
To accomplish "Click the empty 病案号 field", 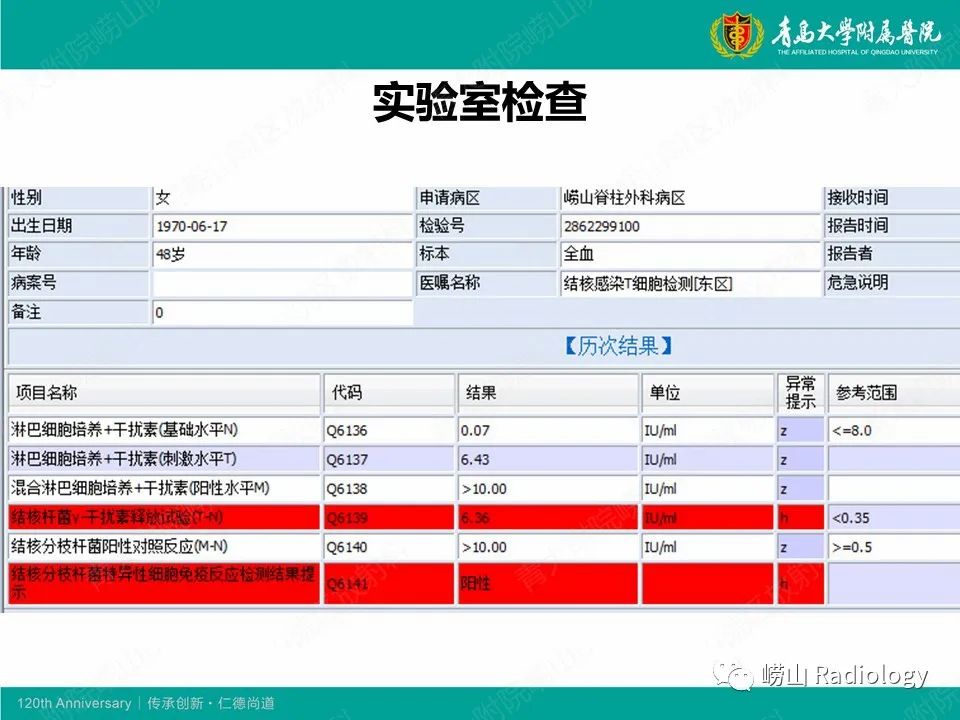I will pyautogui.click(x=282, y=283).
